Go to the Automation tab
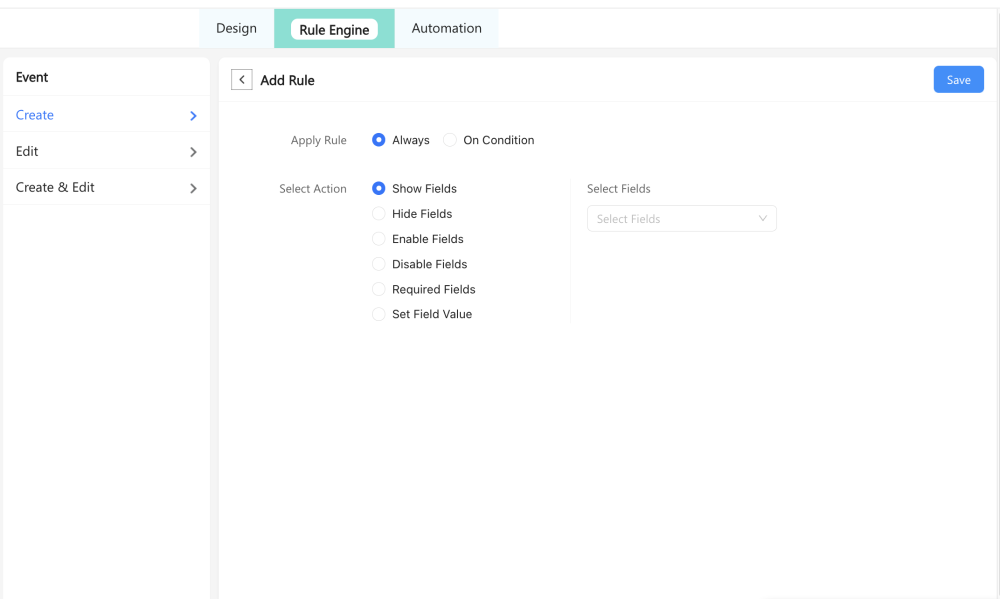Viewport: 1000px width, 599px height. (x=446, y=28)
